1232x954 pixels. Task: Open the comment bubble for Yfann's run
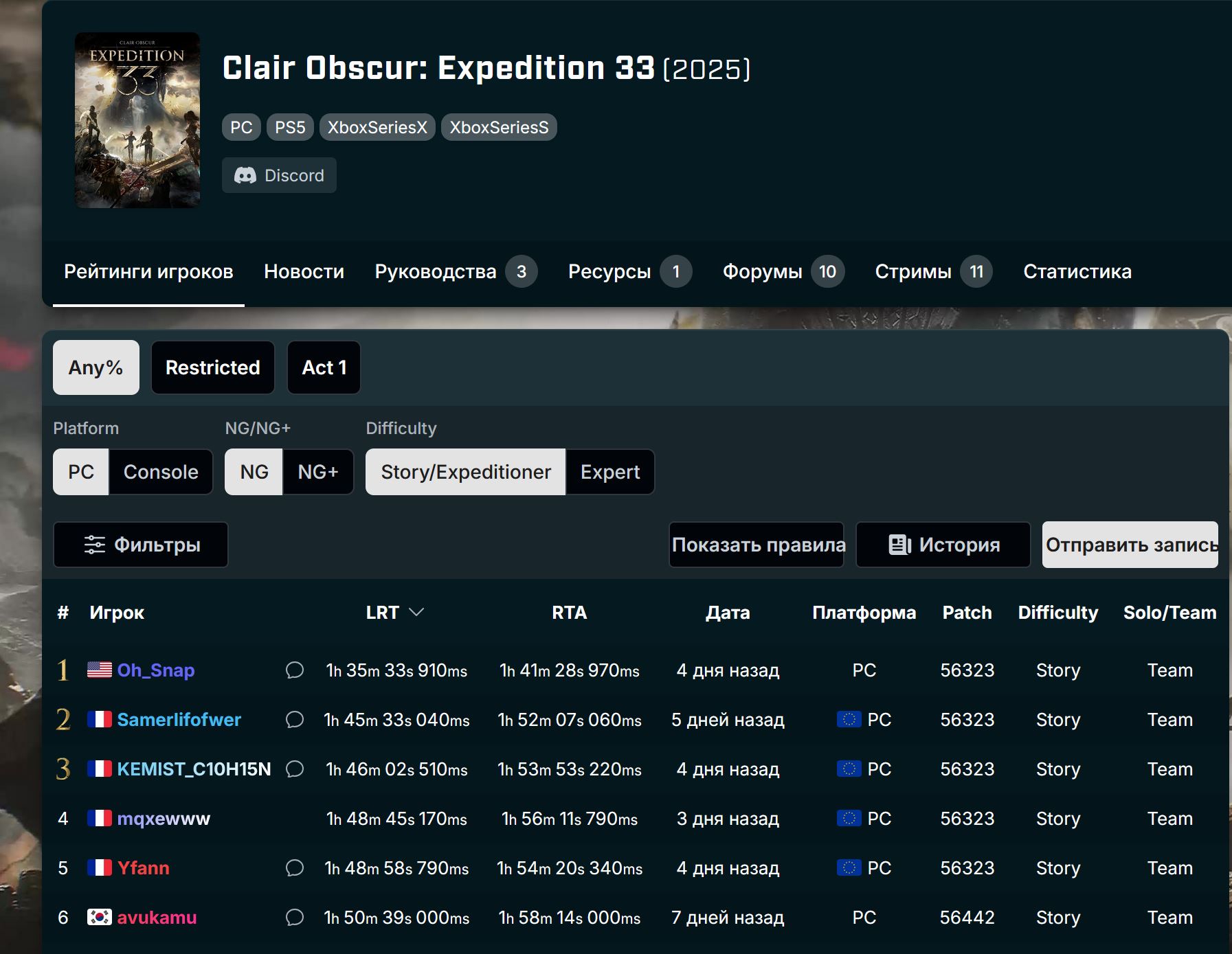(295, 867)
